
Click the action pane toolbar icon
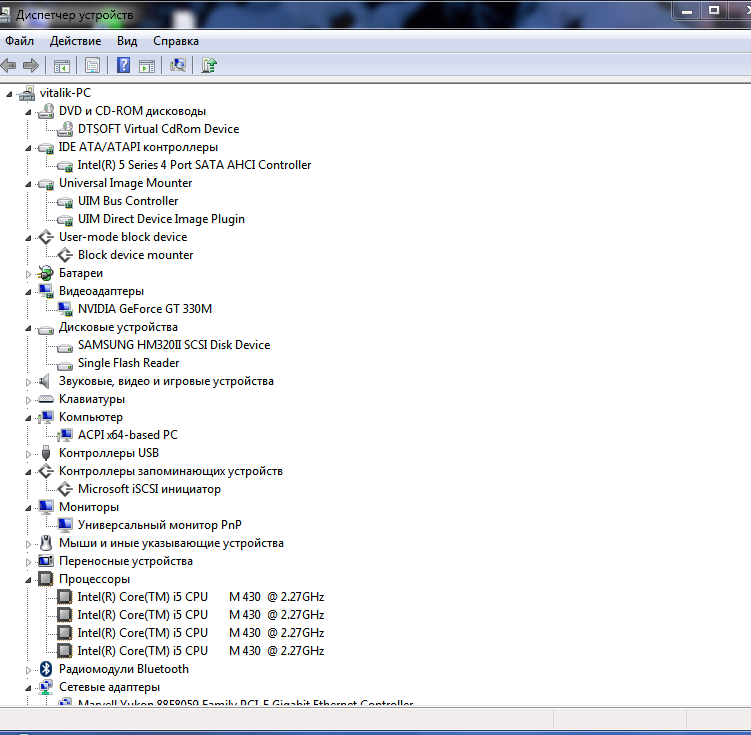click(147, 66)
